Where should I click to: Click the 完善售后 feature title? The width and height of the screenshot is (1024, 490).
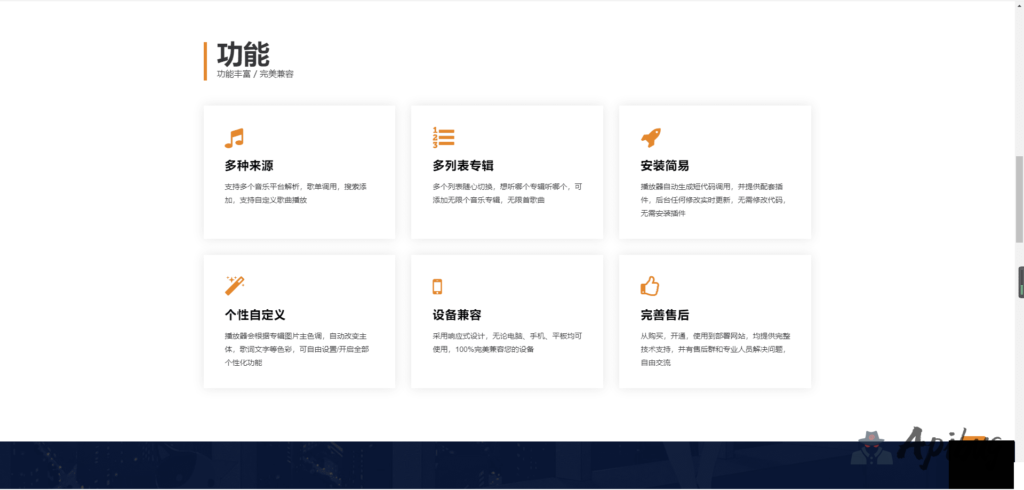point(664,315)
